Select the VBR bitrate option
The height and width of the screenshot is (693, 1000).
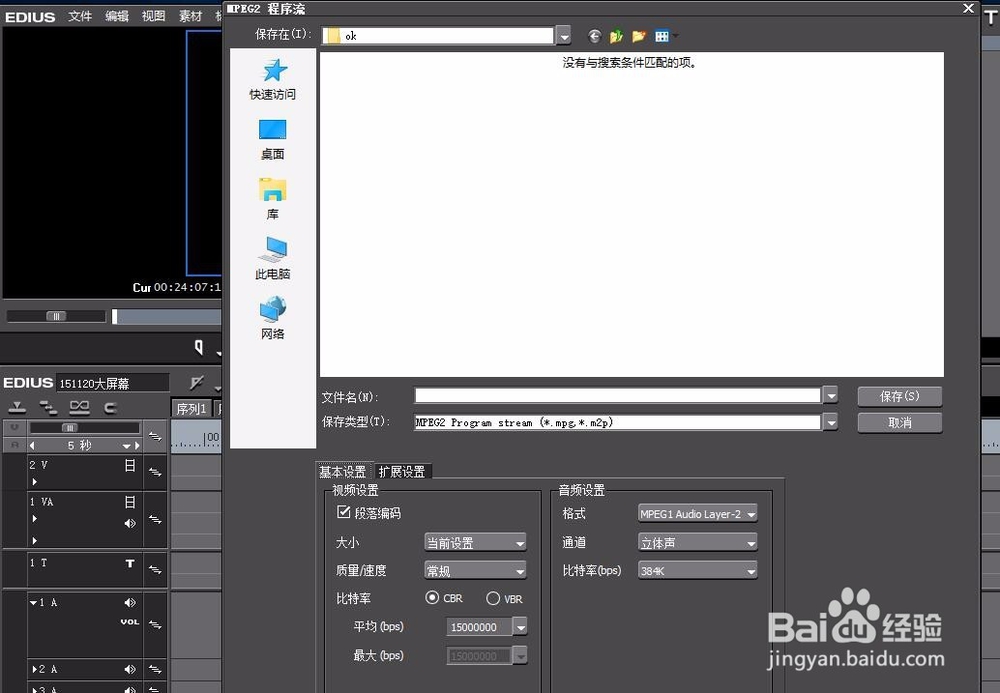[493, 598]
